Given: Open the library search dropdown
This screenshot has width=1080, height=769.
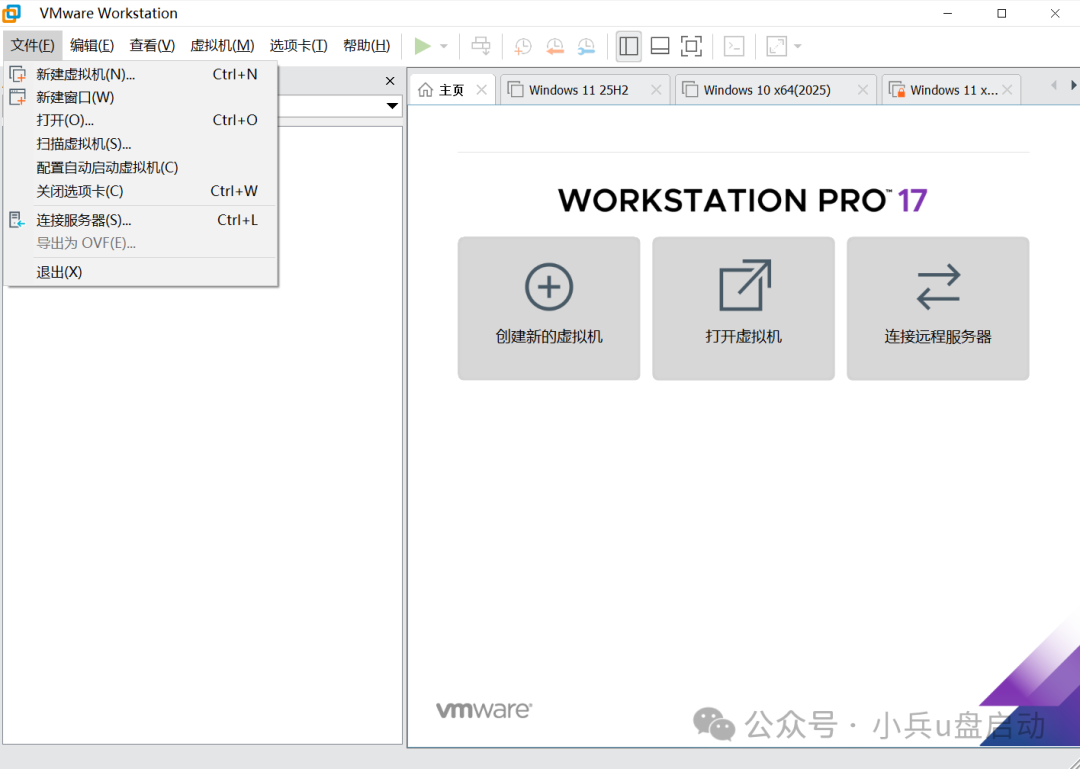Looking at the screenshot, I should [x=392, y=107].
